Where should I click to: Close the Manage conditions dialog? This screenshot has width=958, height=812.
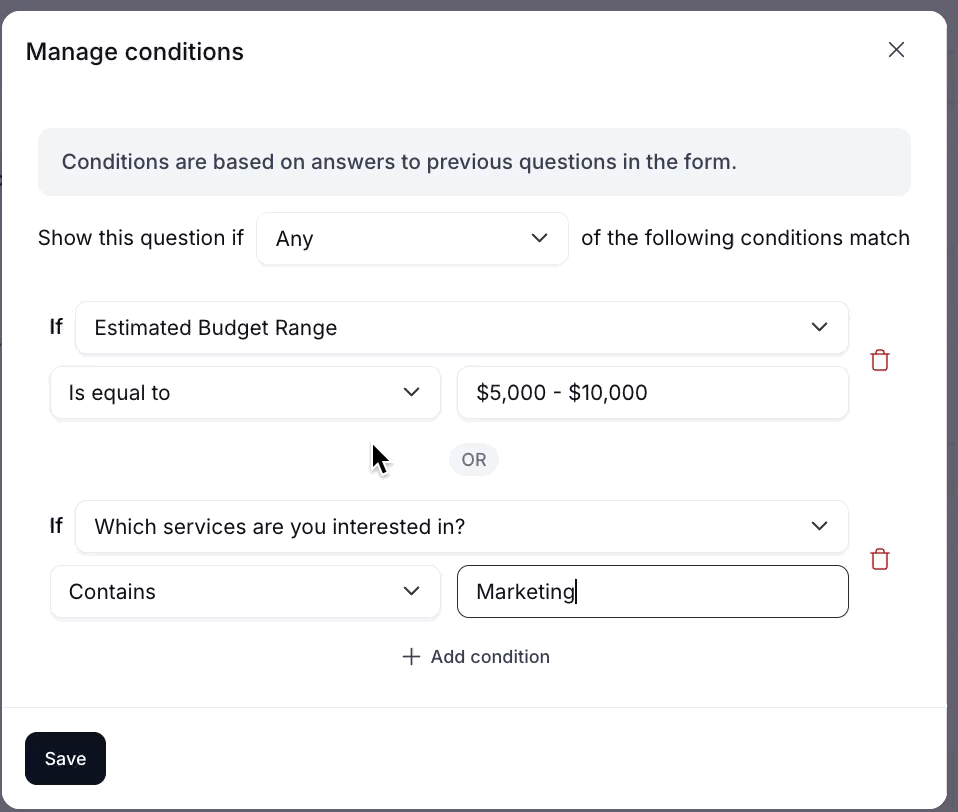(x=896, y=50)
